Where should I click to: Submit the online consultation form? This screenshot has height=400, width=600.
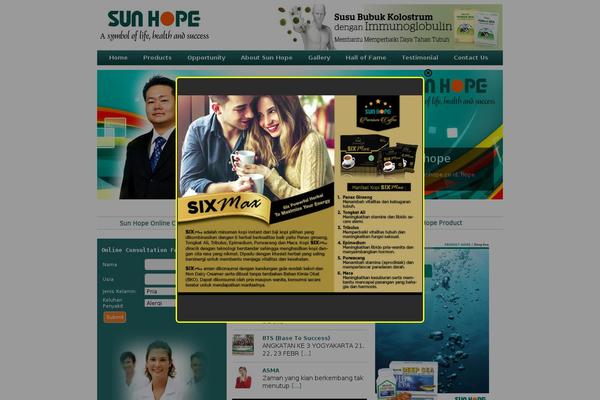[114, 317]
